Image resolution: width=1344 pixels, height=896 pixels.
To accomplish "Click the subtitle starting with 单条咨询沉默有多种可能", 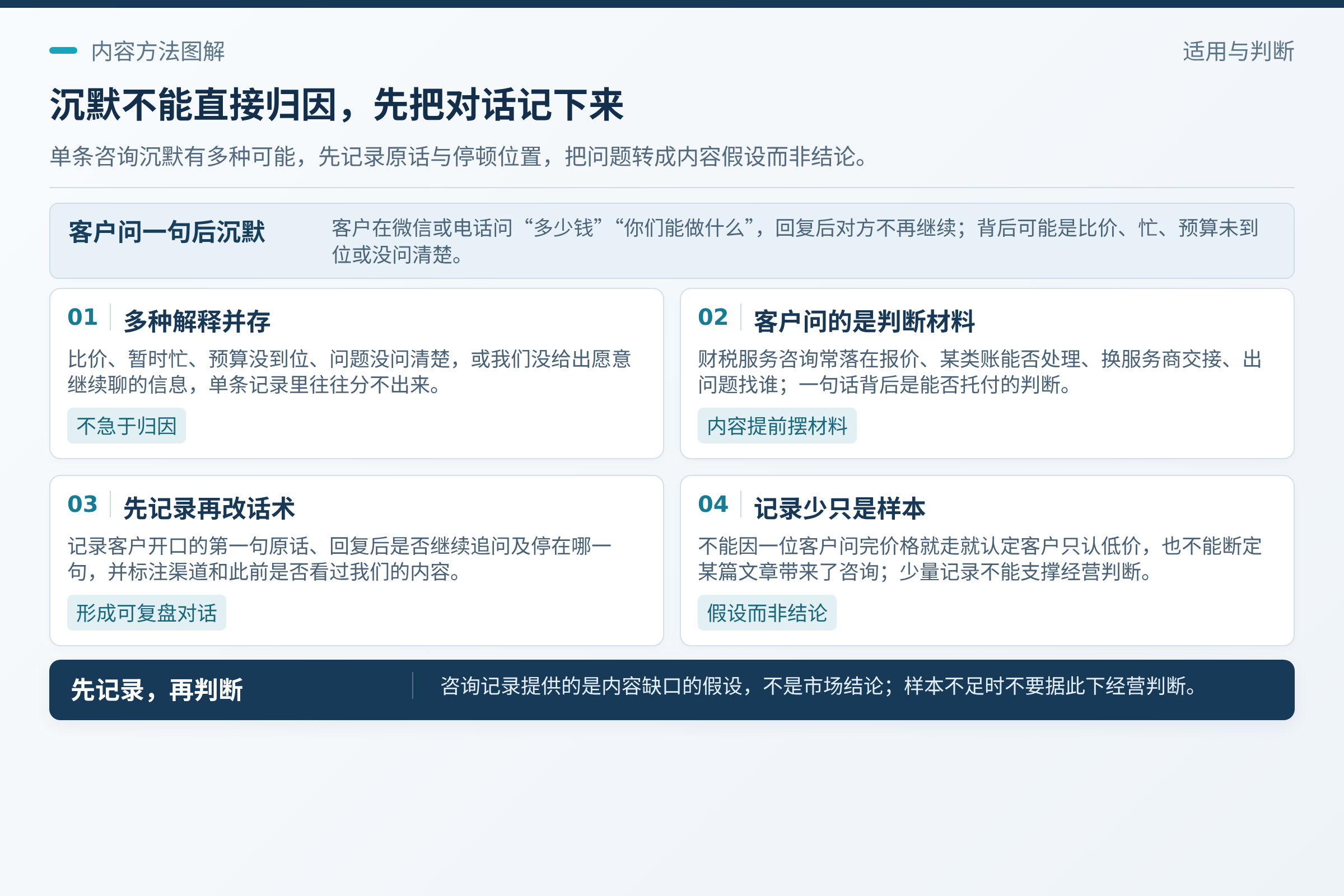I will click(x=460, y=156).
